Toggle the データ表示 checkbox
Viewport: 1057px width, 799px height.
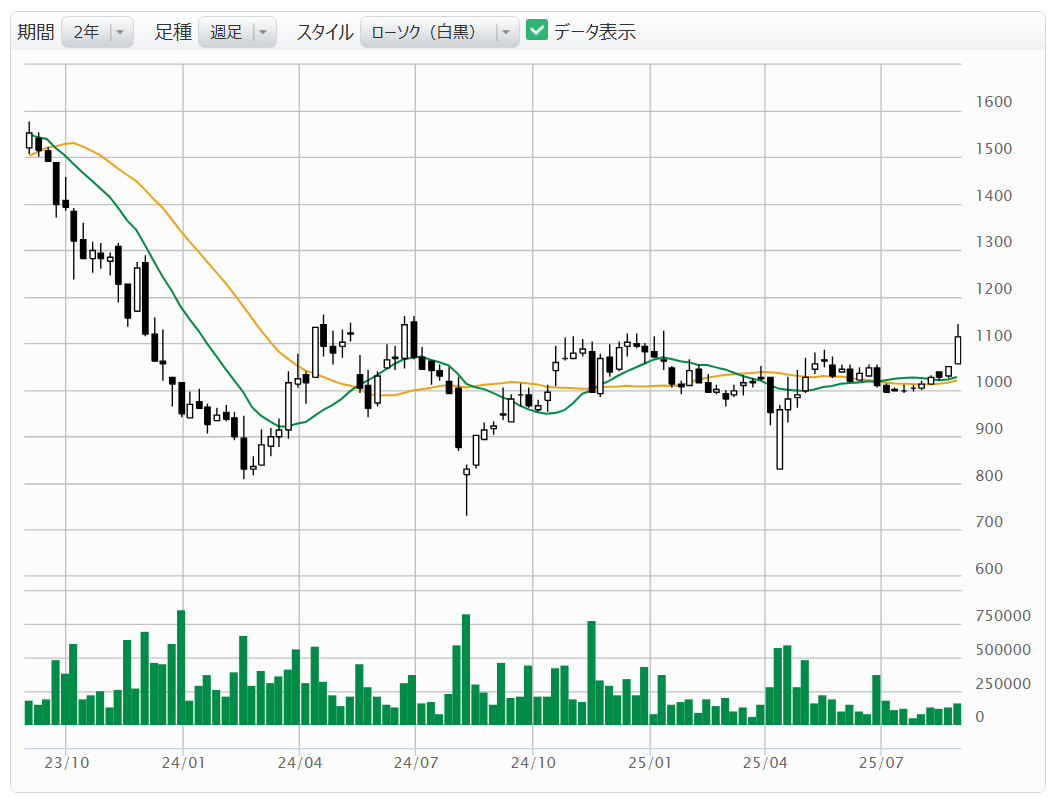pos(537,31)
